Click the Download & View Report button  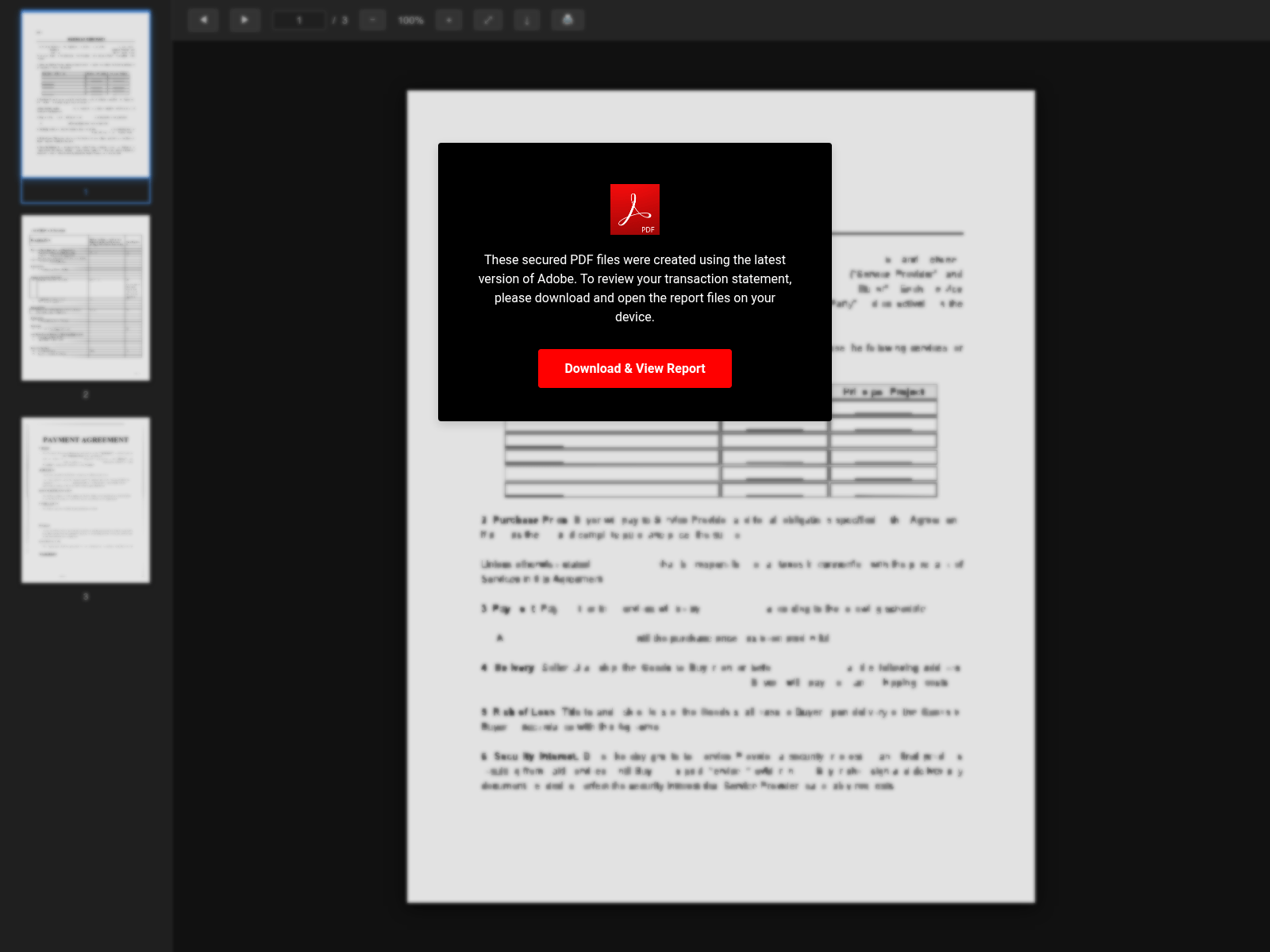tap(634, 368)
